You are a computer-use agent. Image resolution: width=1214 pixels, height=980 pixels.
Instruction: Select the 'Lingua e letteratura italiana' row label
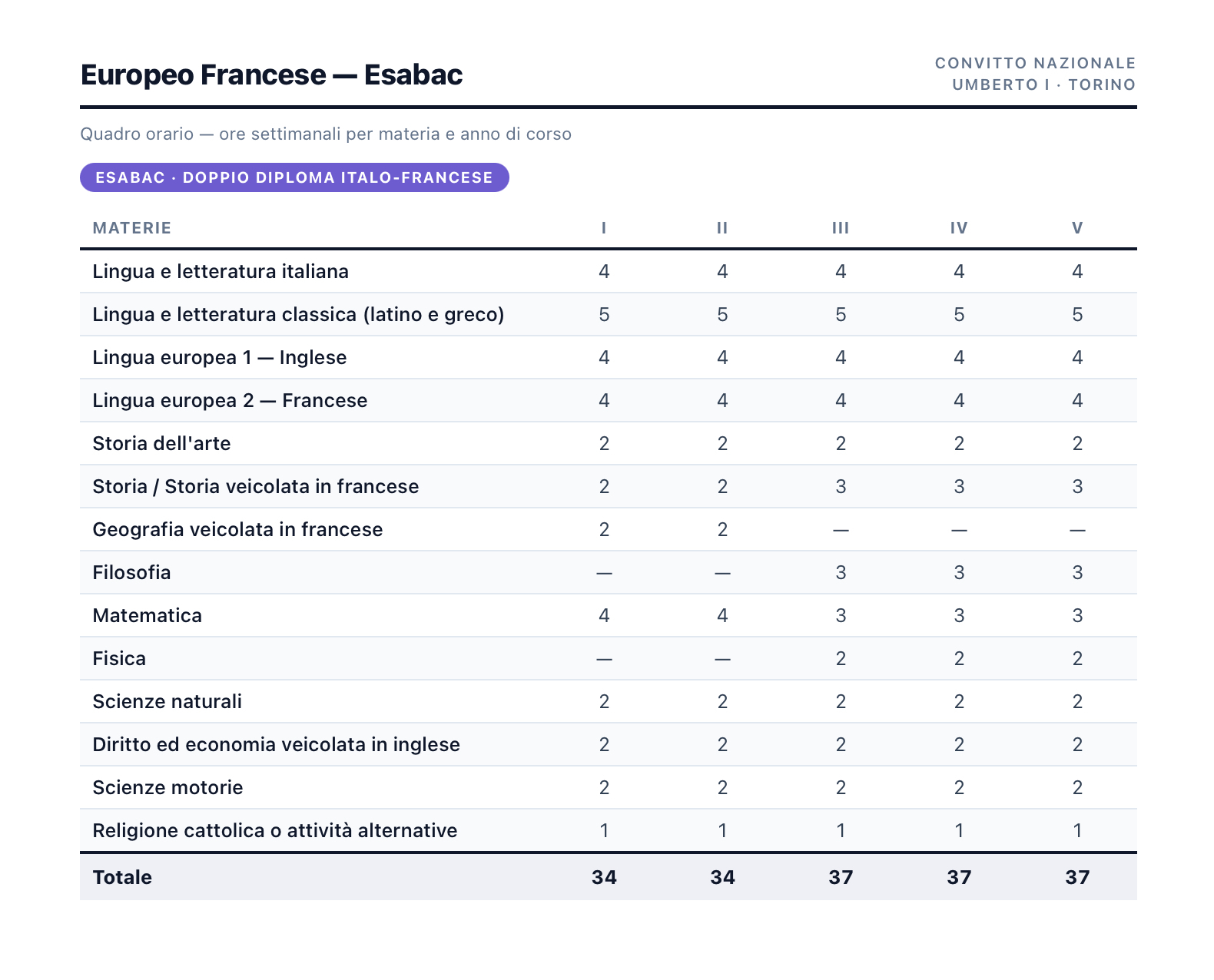coord(221,271)
